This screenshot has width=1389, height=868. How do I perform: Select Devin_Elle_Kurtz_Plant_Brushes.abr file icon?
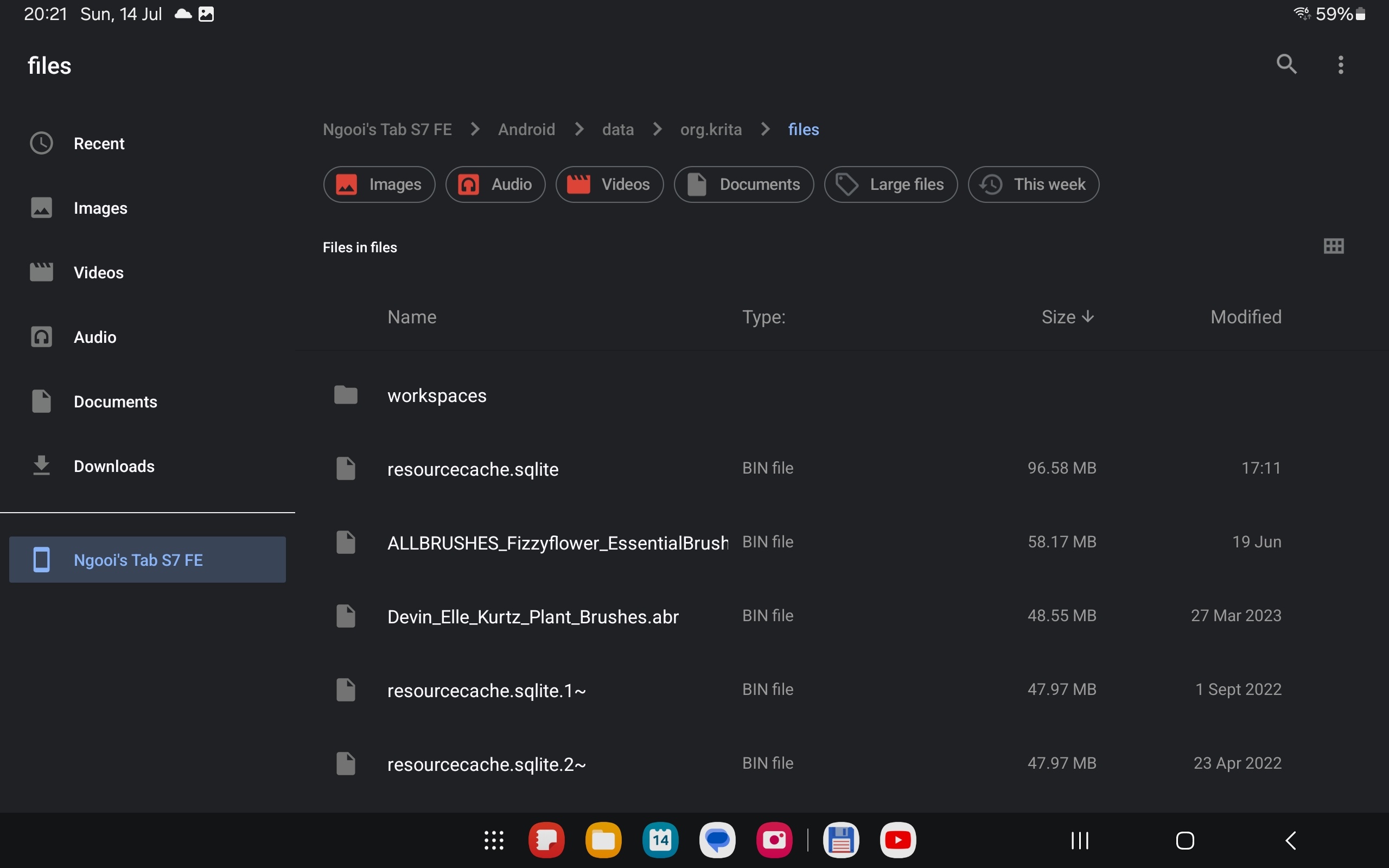pos(346,616)
